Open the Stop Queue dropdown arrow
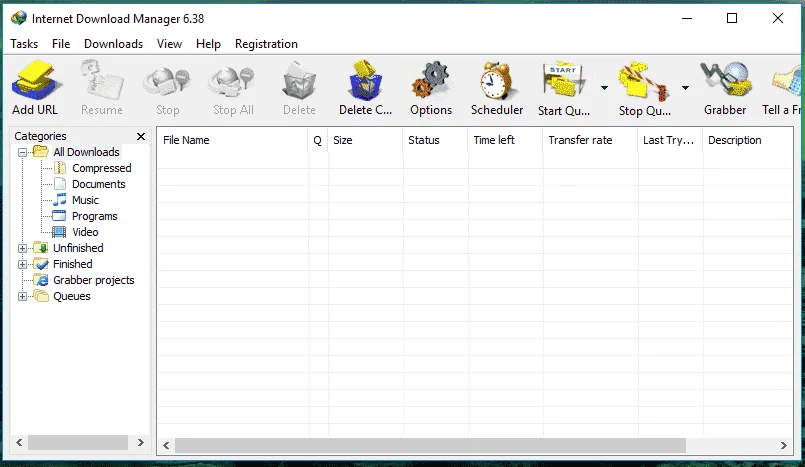The image size is (805, 467). click(x=685, y=88)
